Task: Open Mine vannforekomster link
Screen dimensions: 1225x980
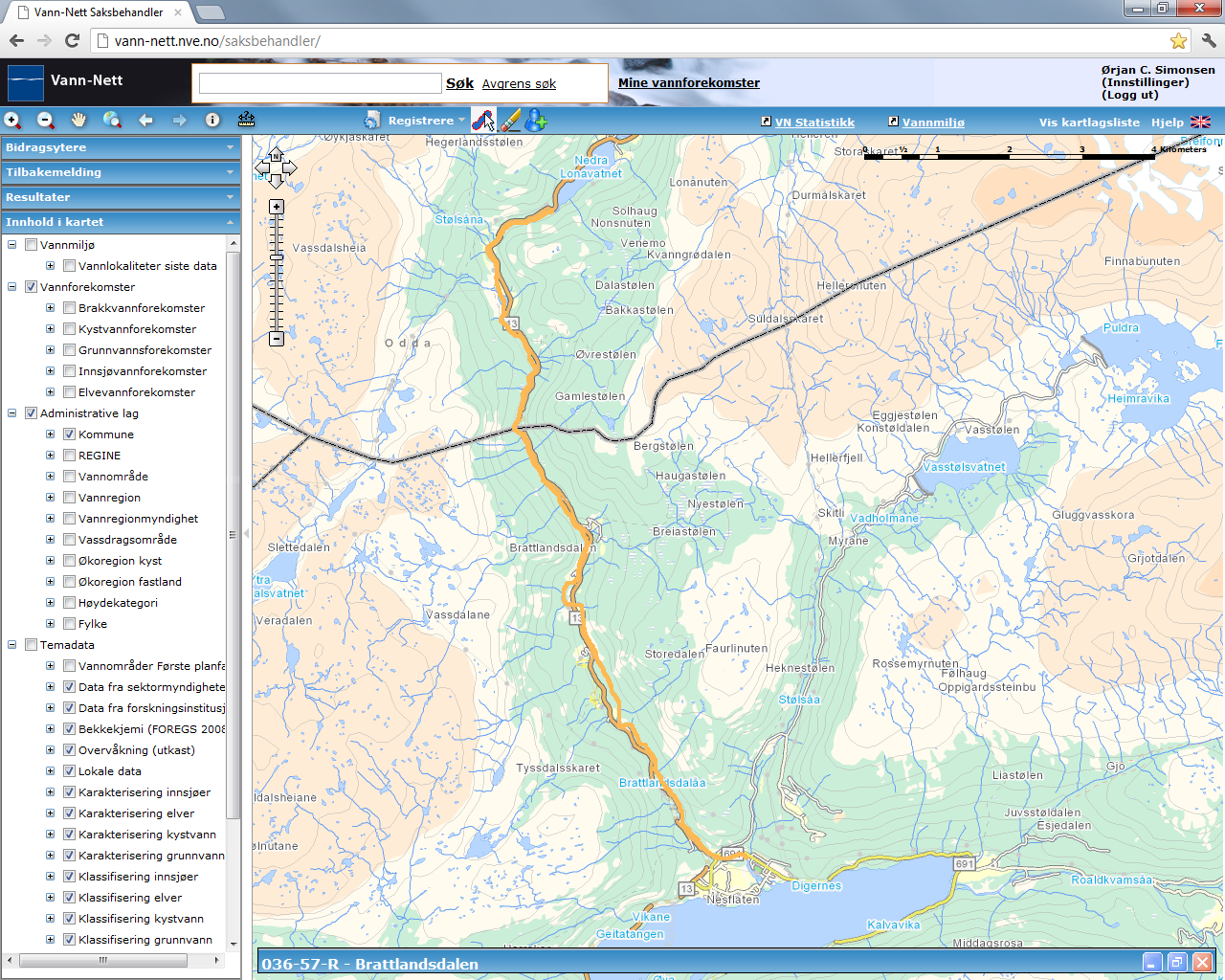Action: click(x=689, y=83)
